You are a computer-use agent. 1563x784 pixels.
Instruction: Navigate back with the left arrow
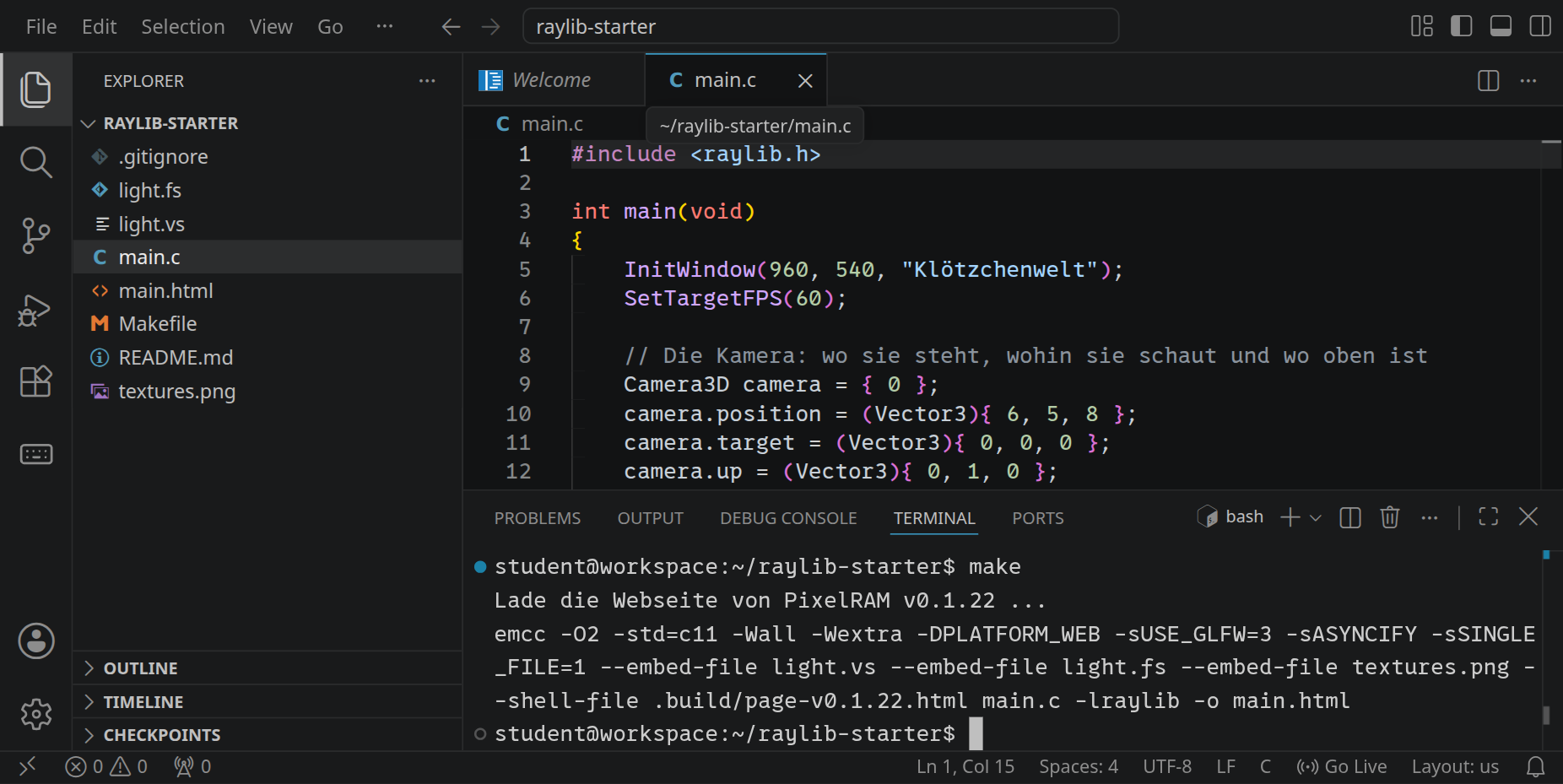pyautogui.click(x=451, y=27)
